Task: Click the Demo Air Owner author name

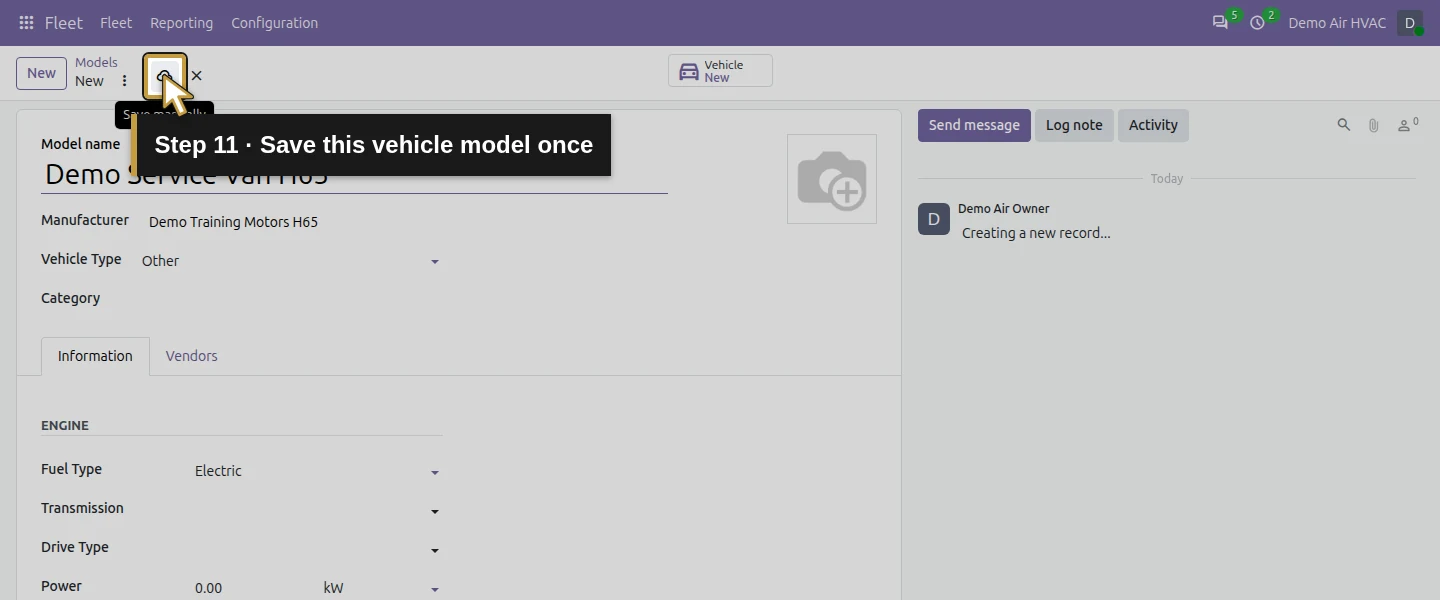Action: pyautogui.click(x=1004, y=209)
